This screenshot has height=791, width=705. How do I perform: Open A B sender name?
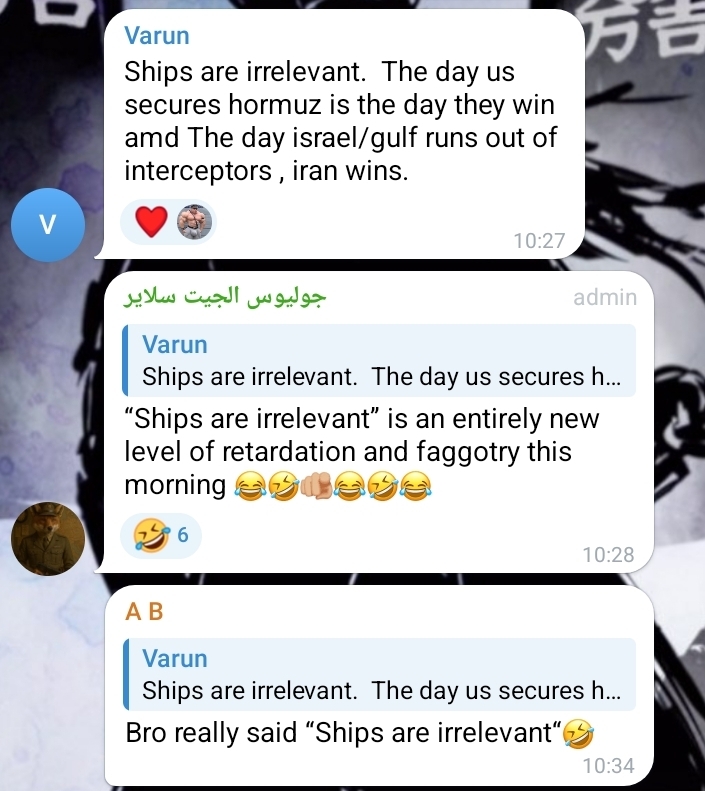(x=145, y=611)
